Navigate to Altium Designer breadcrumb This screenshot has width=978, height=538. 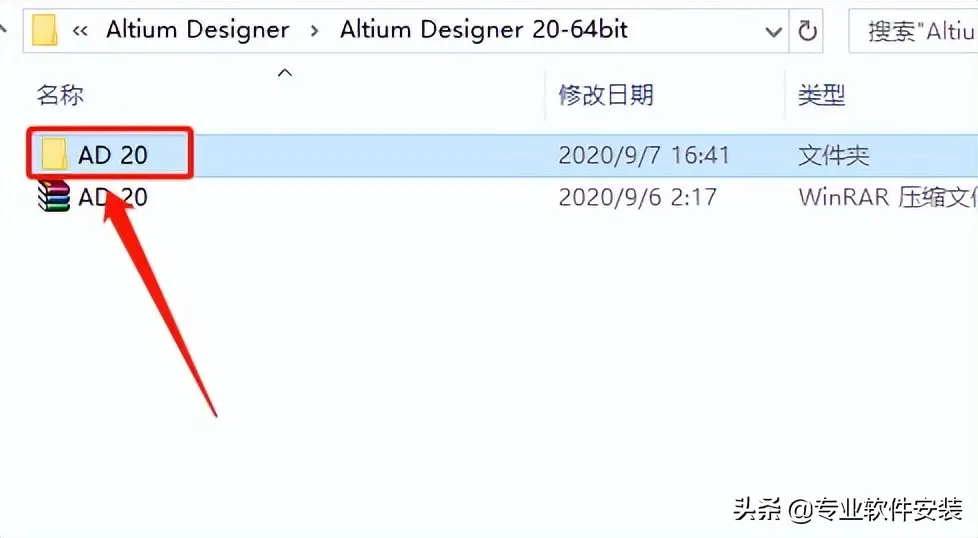tap(198, 30)
